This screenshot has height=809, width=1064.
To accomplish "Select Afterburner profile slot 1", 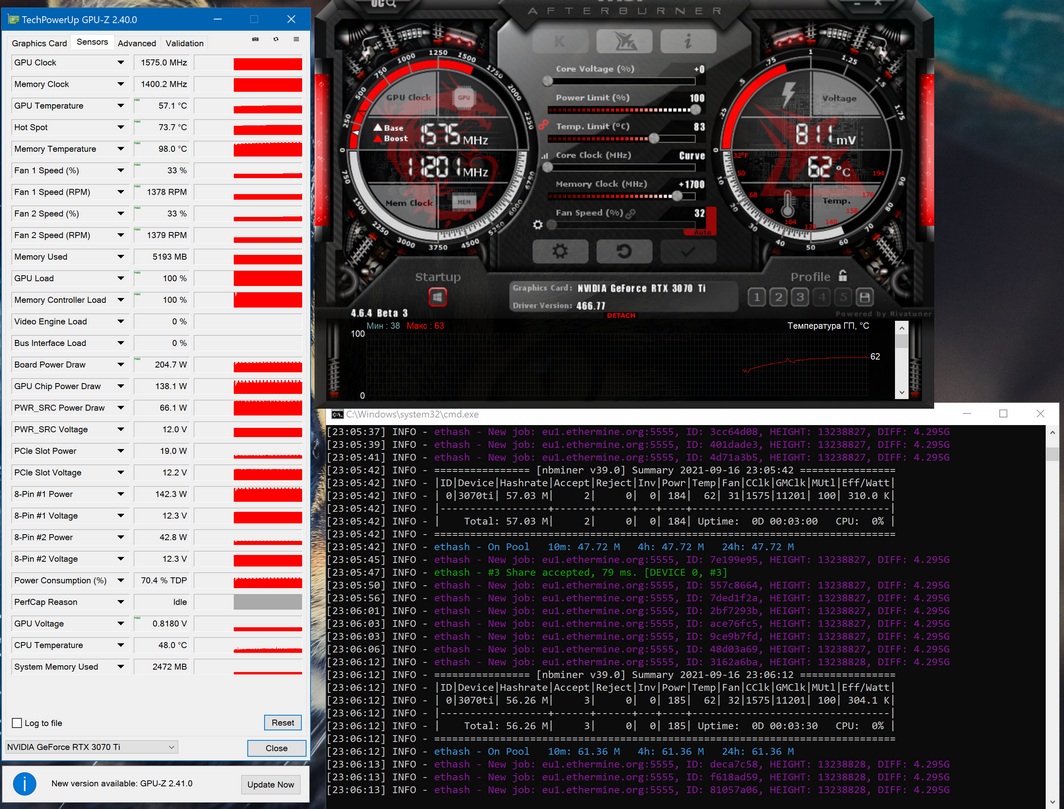I will tap(757, 297).
